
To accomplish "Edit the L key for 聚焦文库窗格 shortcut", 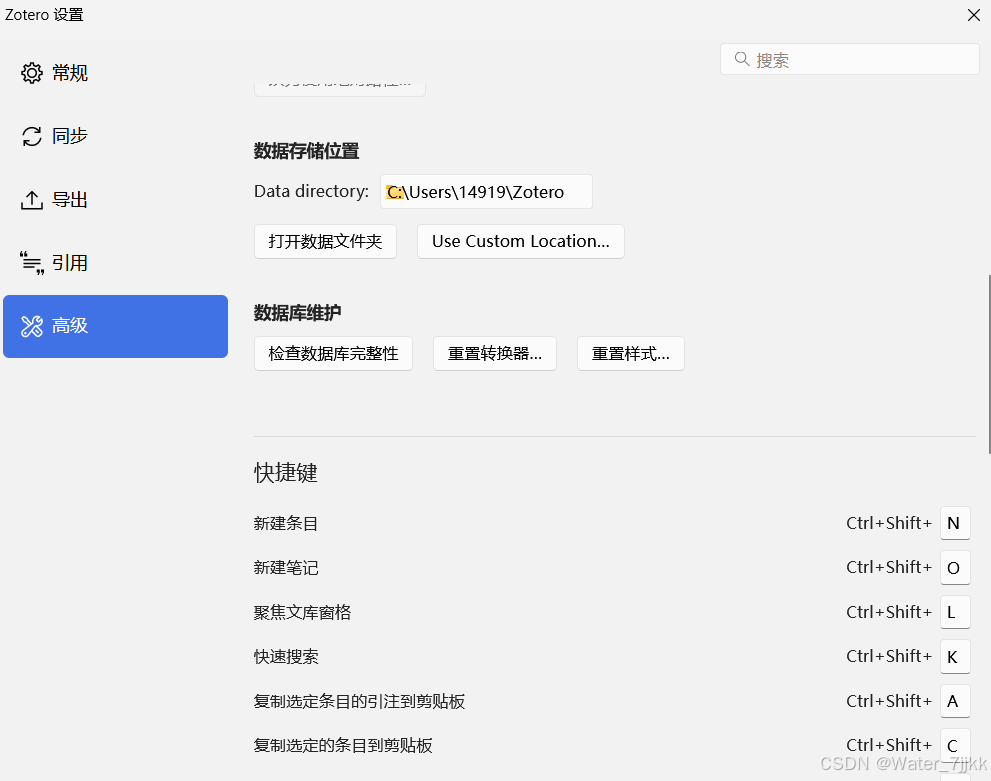I will (955, 612).
